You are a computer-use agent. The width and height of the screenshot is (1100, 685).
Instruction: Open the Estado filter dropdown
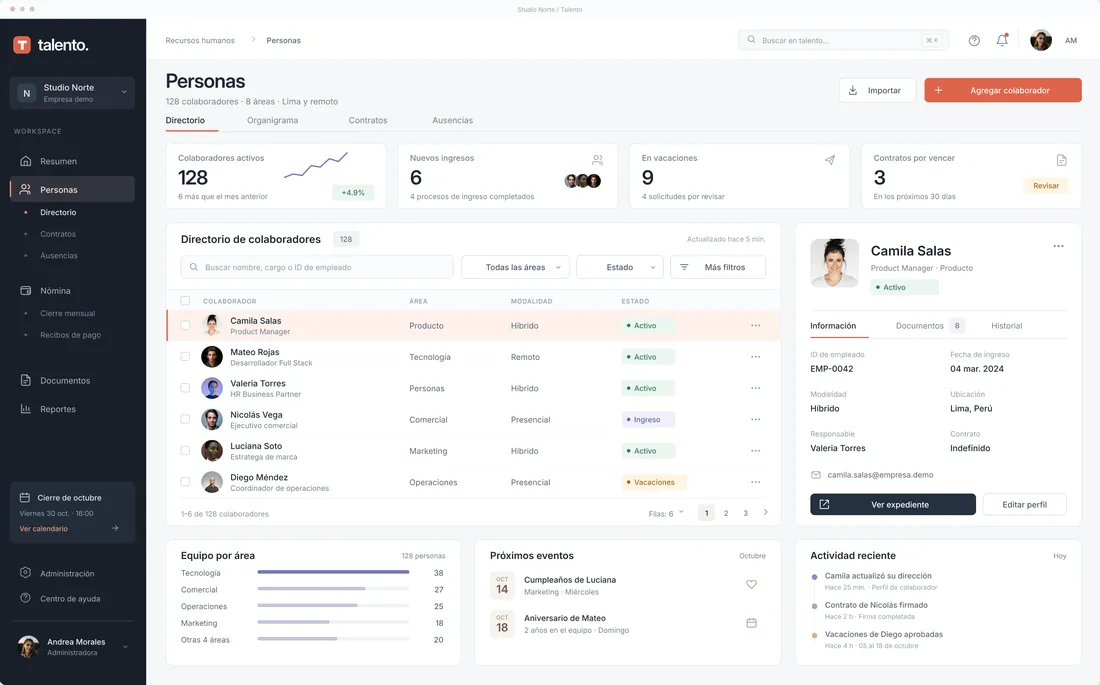click(x=620, y=267)
